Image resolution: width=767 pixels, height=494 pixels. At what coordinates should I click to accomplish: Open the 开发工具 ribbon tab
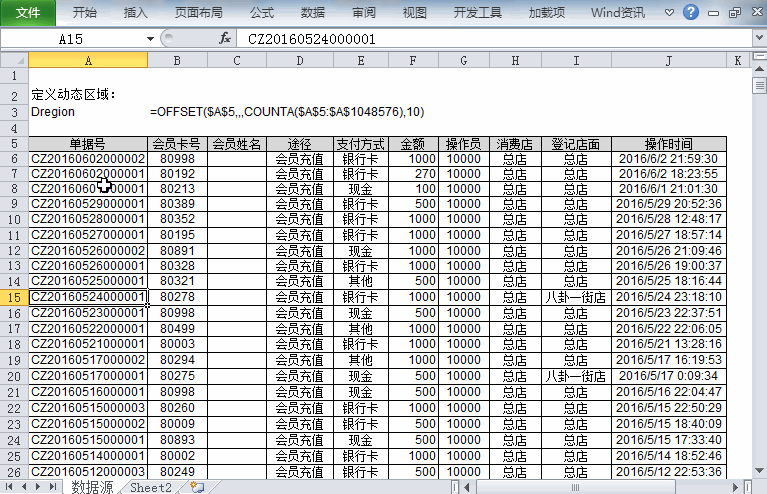477,12
